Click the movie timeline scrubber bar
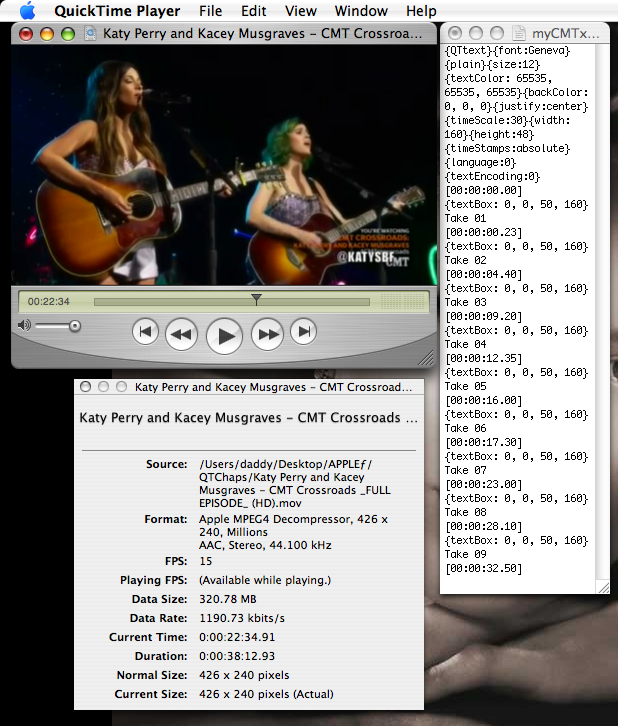This screenshot has height=726, width=618. pyautogui.click(x=231, y=302)
